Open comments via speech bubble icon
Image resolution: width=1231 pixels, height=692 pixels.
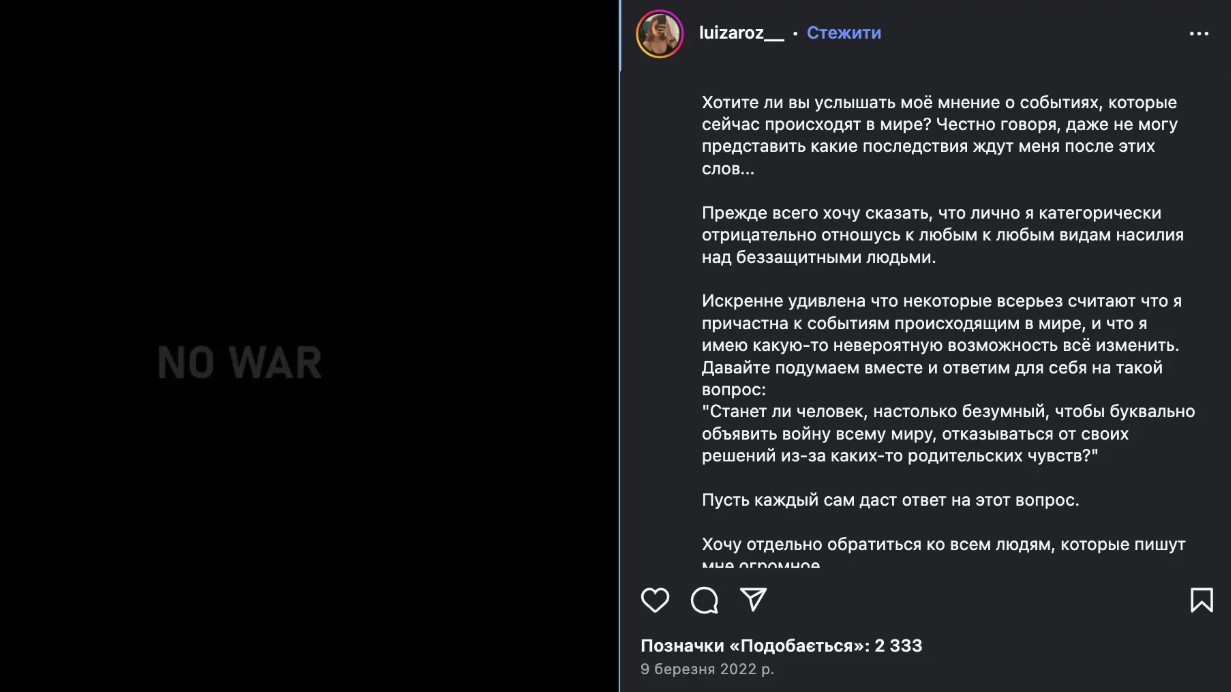point(704,600)
